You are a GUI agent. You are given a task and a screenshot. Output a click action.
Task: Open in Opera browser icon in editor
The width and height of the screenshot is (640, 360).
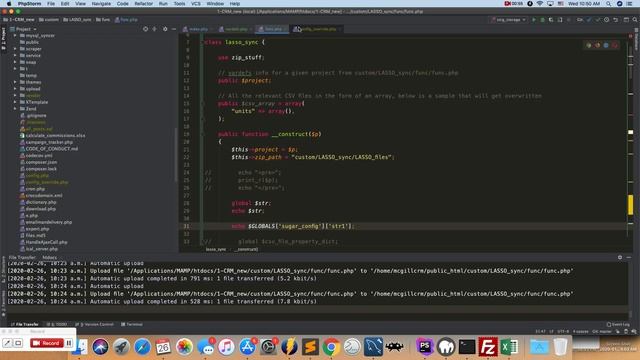click(615, 45)
